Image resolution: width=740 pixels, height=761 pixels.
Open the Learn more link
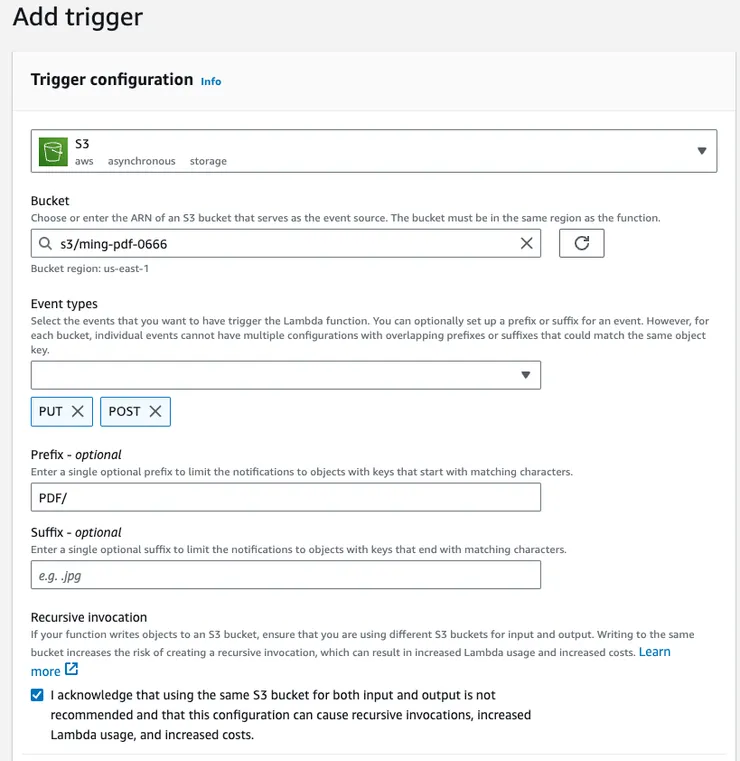655,652
